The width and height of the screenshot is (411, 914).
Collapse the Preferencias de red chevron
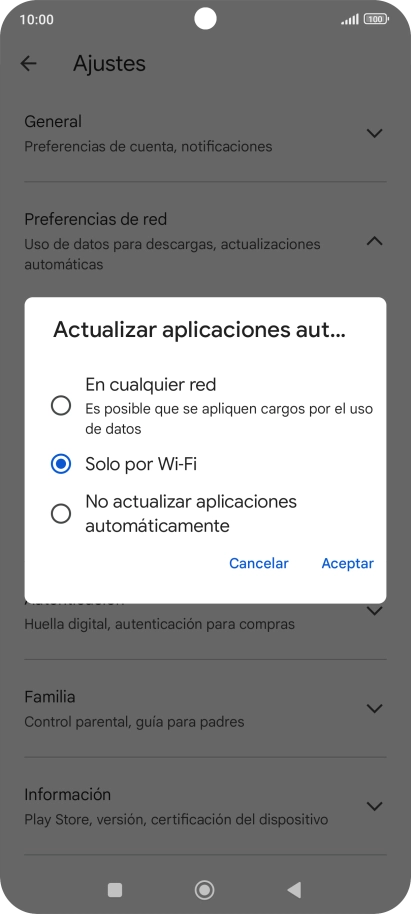(374, 241)
